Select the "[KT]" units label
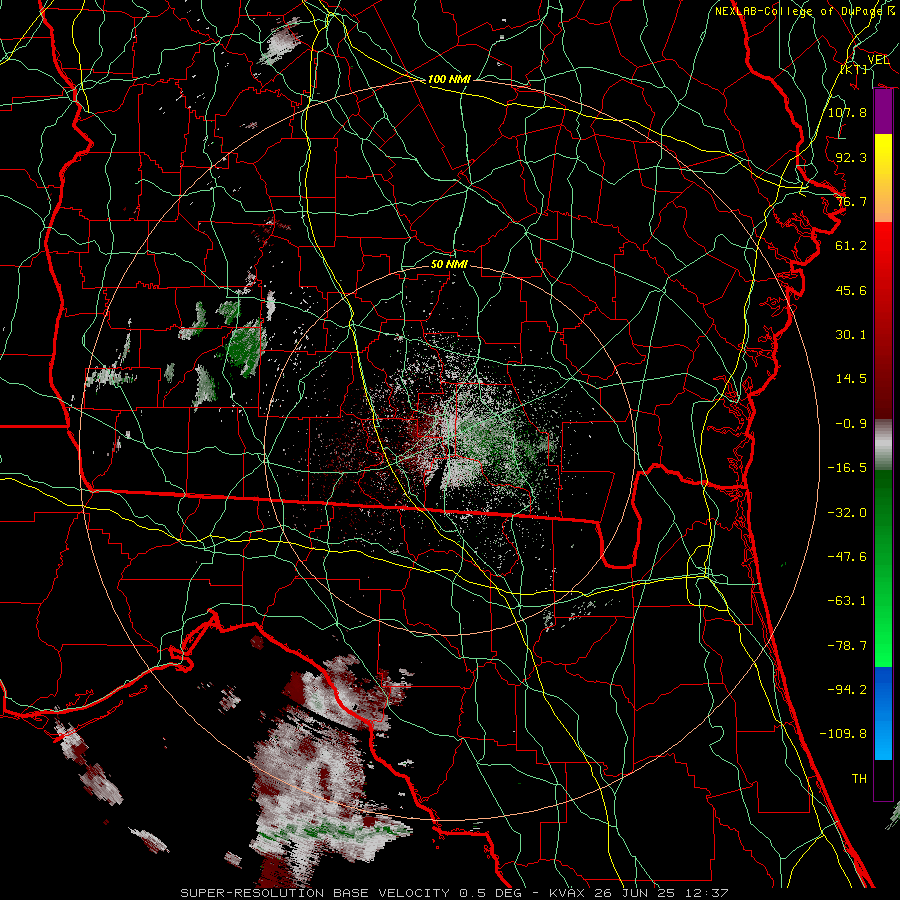Viewport: 900px width, 900px height. [x=854, y=69]
